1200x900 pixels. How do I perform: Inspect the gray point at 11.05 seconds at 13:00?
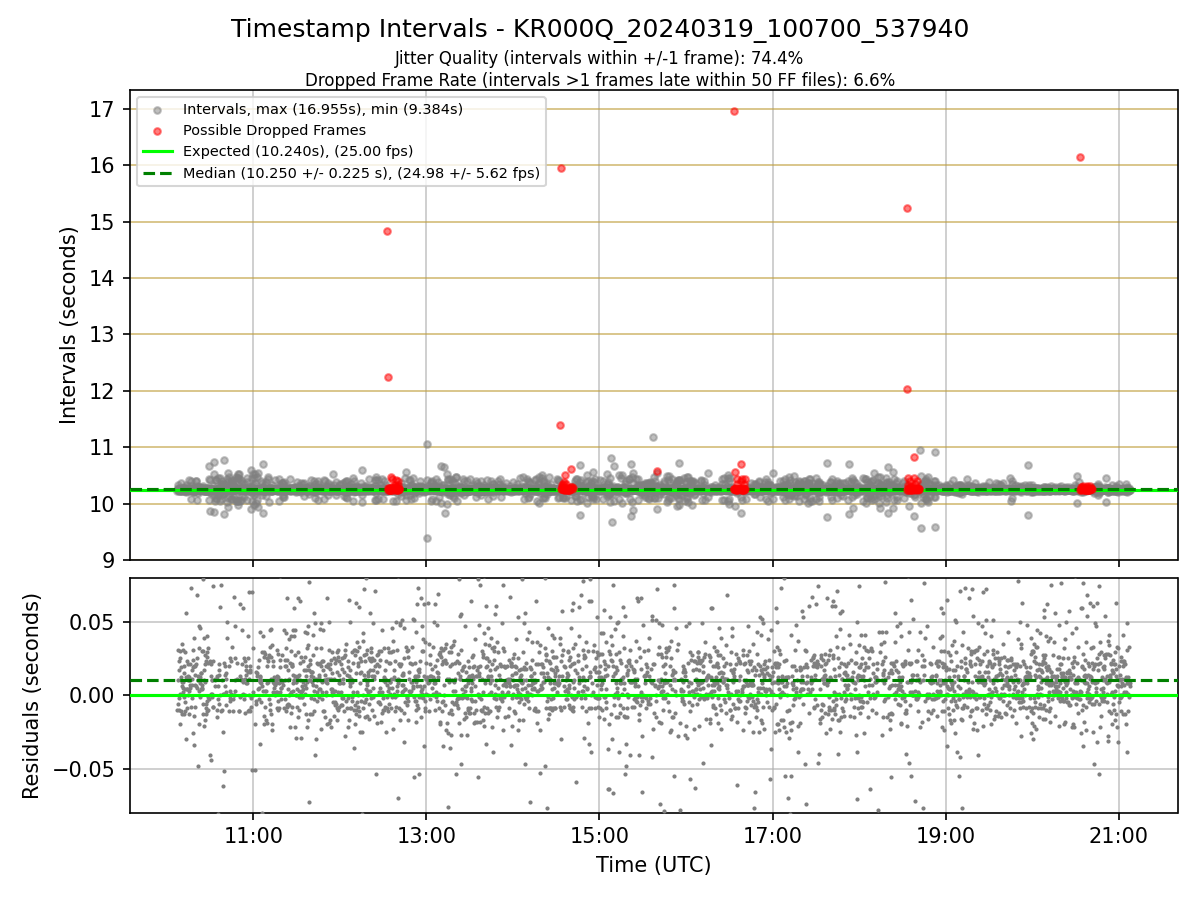pyautogui.click(x=427, y=444)
